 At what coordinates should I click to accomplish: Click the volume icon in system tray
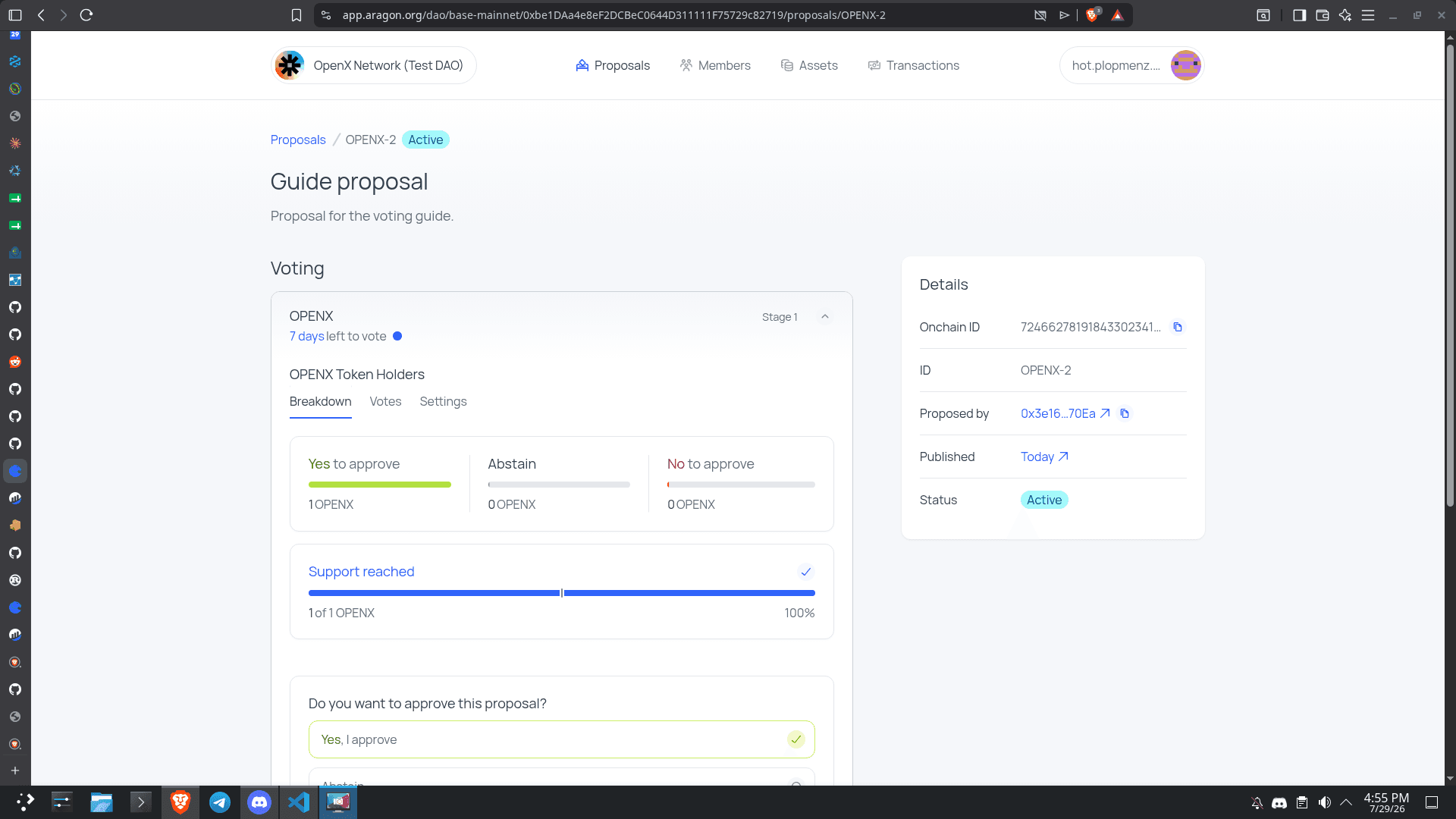point(1325,802)
